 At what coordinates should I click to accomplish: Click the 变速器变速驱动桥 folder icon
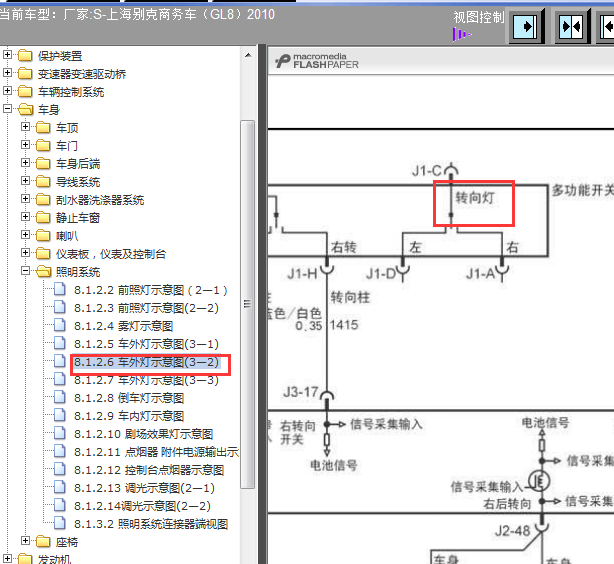click(25, 74)
